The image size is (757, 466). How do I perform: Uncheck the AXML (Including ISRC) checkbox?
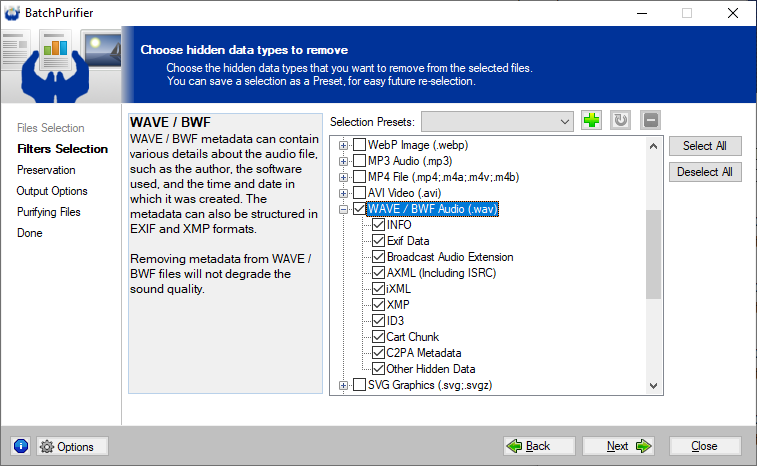(x=378, y=272)
